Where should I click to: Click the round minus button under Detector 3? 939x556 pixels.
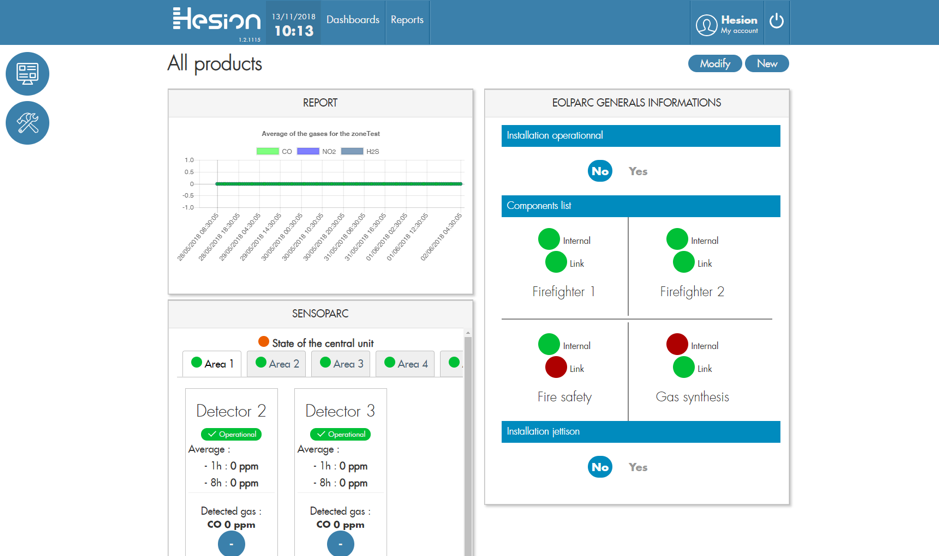(340, 544)
